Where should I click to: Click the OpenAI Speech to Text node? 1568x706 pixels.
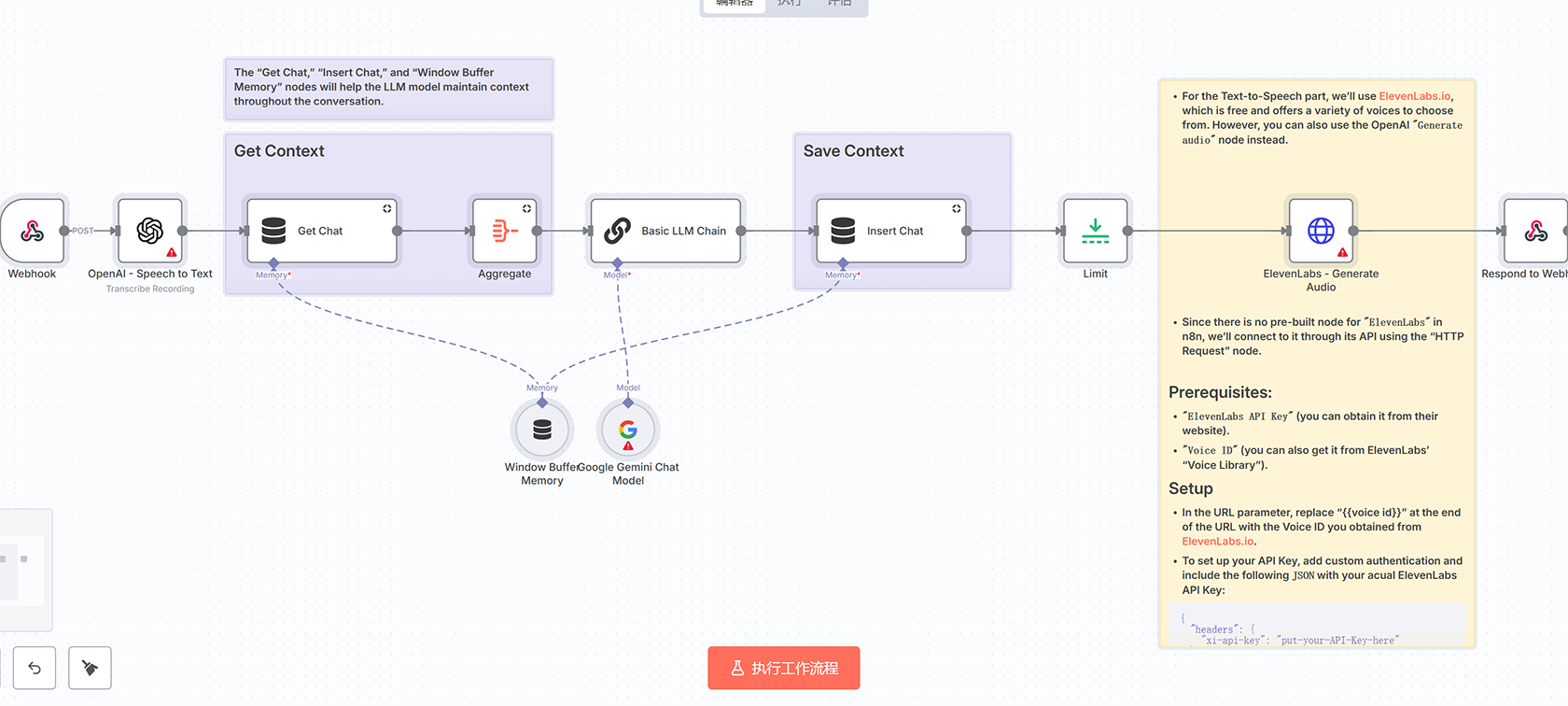(149, 231)
